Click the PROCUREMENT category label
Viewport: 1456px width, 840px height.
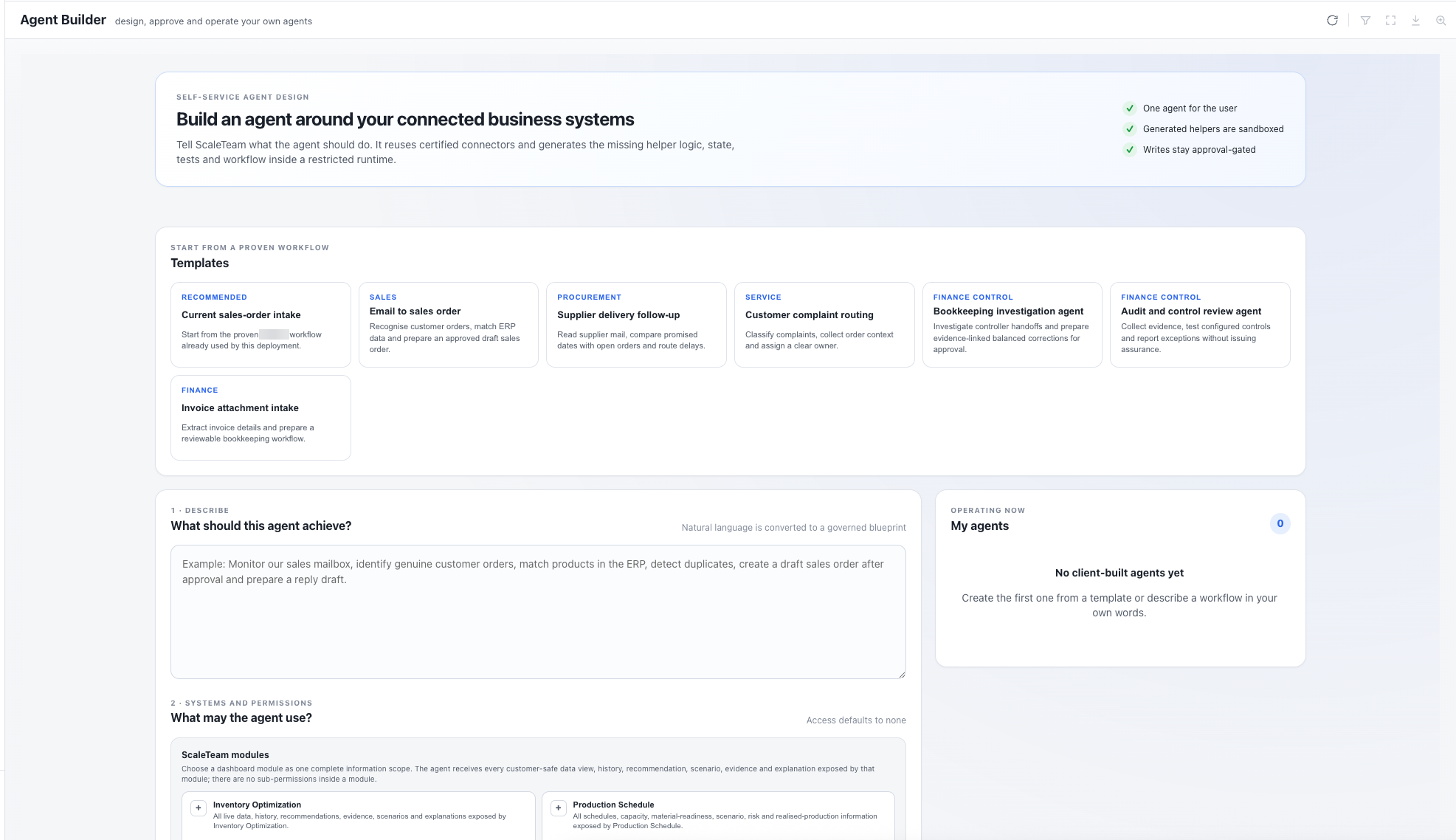pyautogui.click(x=589, y=297)
